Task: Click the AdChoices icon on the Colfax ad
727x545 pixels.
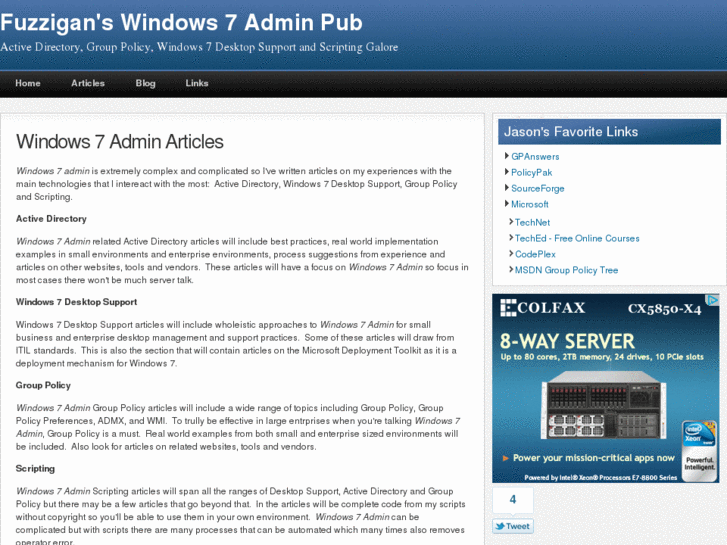Action: [712, 300]
